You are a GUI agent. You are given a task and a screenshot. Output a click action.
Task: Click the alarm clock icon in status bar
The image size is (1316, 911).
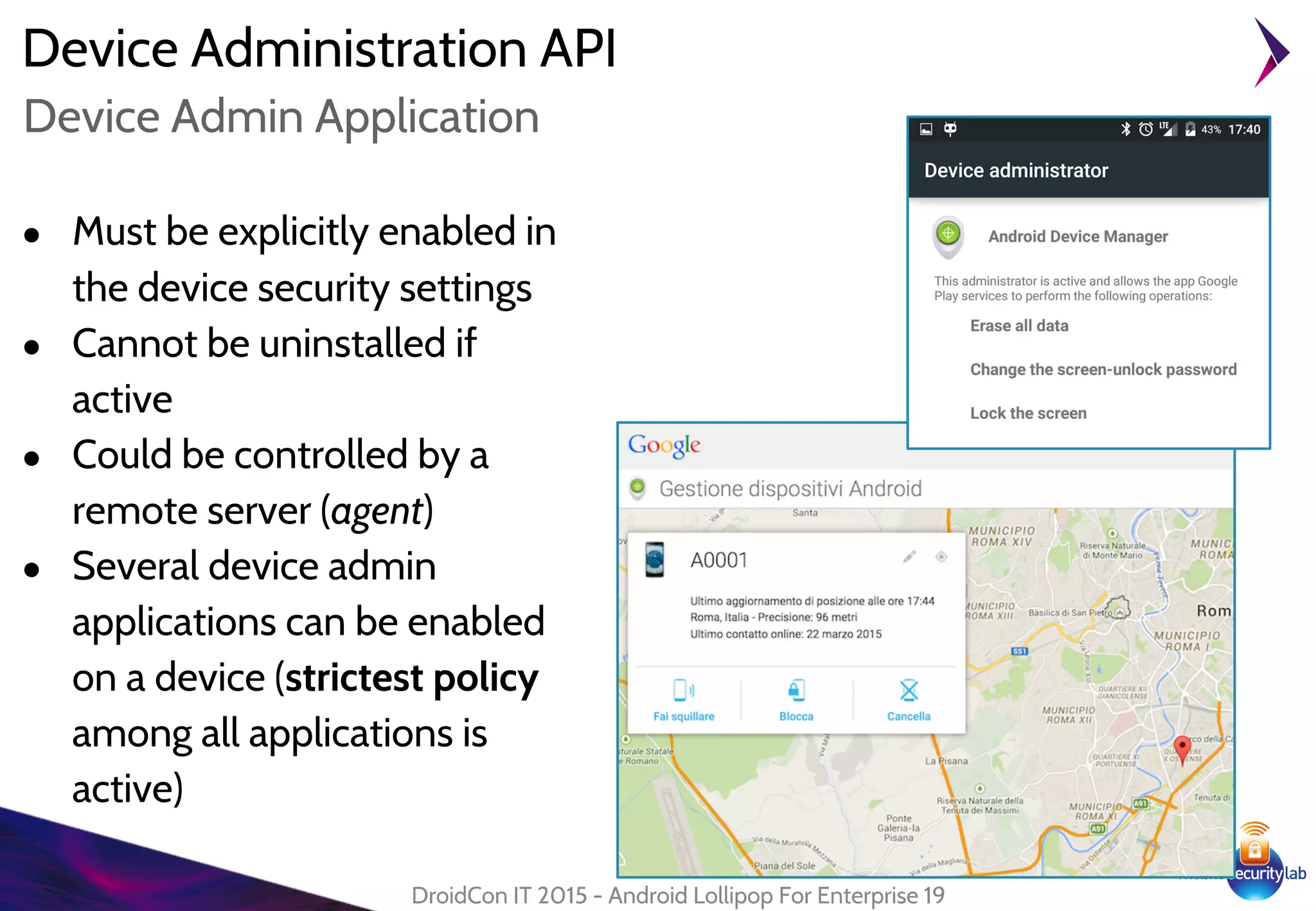pyautogui.click(x=1146, y=129)
